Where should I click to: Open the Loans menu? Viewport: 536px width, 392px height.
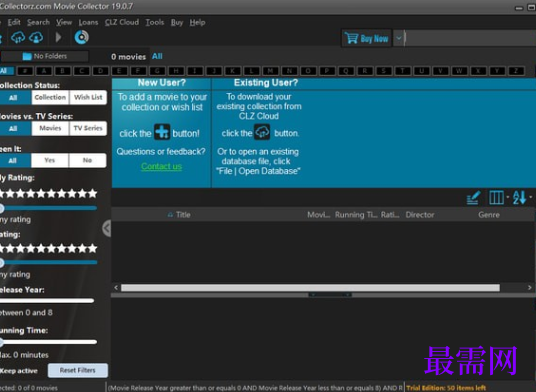88,23
